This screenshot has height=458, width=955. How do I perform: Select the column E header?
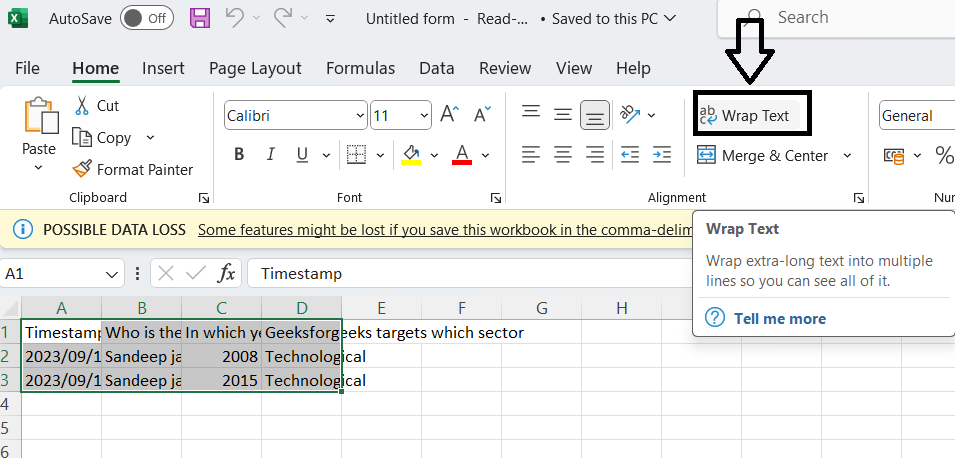(x=381, y=308)
